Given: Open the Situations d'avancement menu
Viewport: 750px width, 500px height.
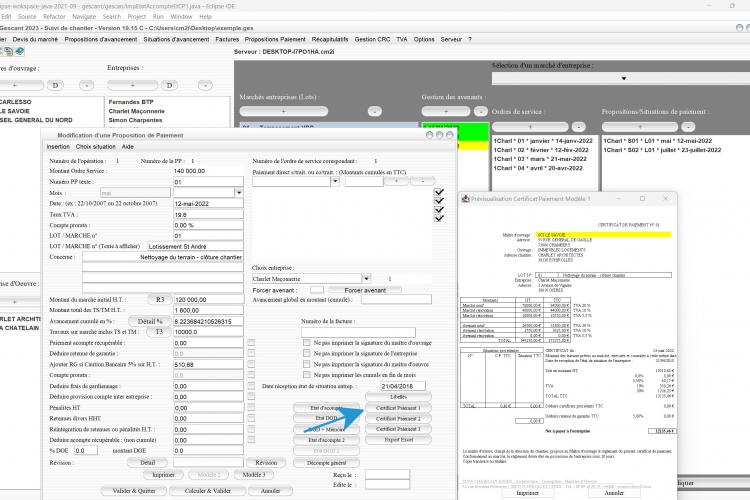Looking at the screenshot, I should click(x=176, y=39).
